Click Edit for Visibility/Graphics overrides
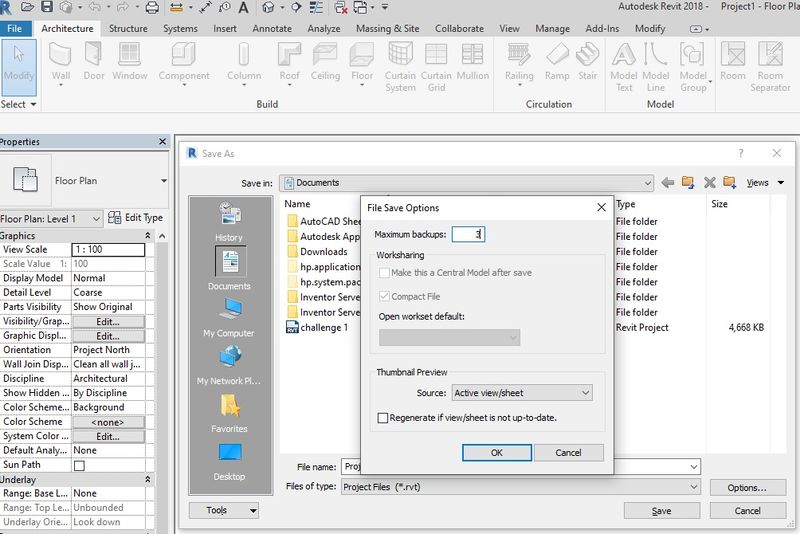Viewport: 800px width, 534px height. pos(108,322)
